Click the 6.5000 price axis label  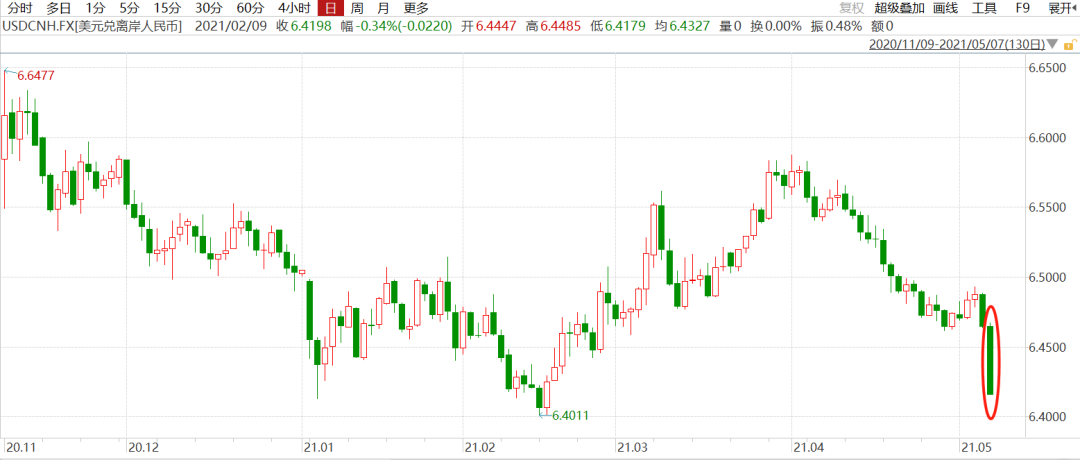point(1046,277)
